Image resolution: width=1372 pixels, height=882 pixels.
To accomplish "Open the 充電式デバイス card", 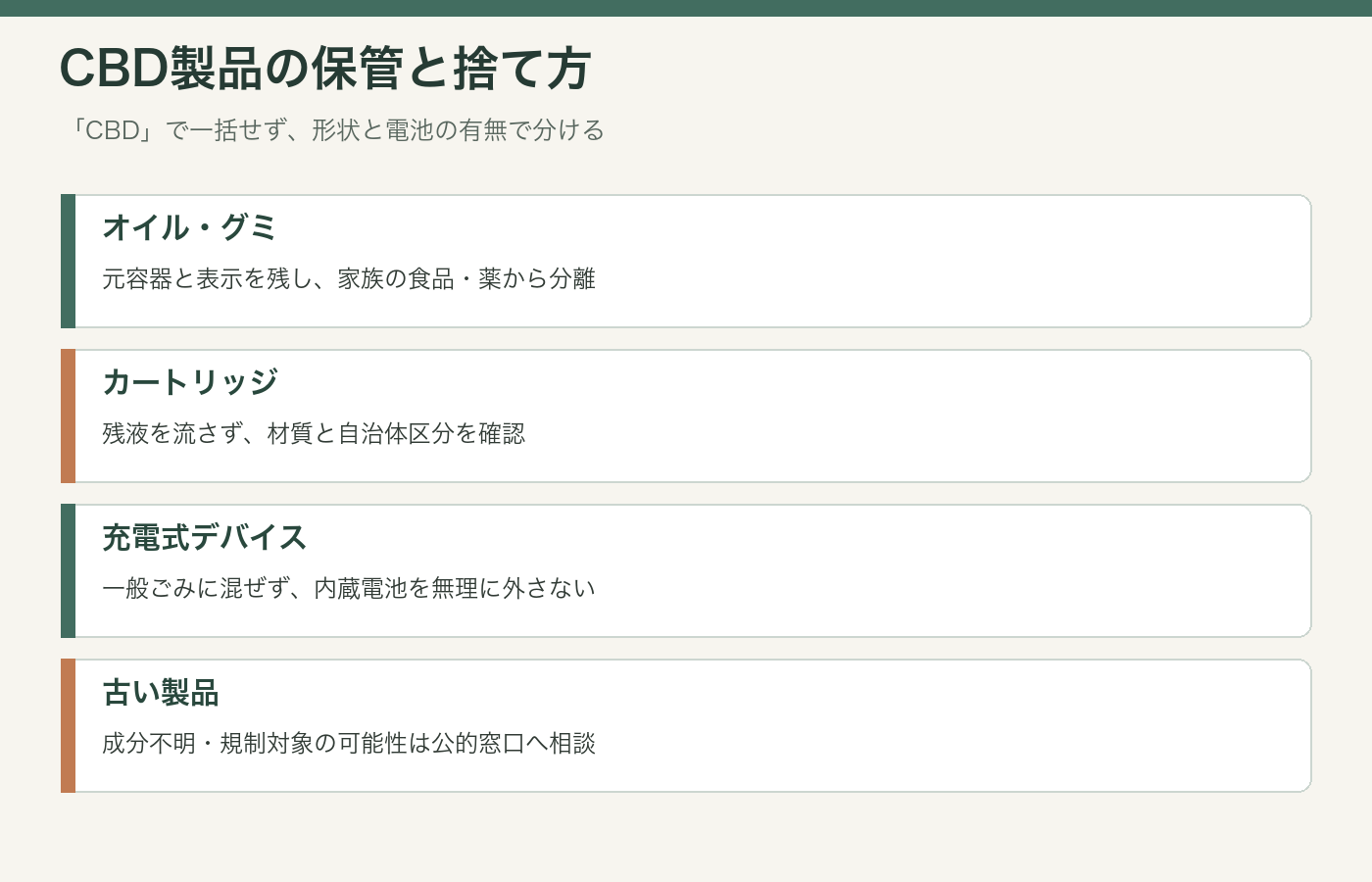I will pos(686,570).
